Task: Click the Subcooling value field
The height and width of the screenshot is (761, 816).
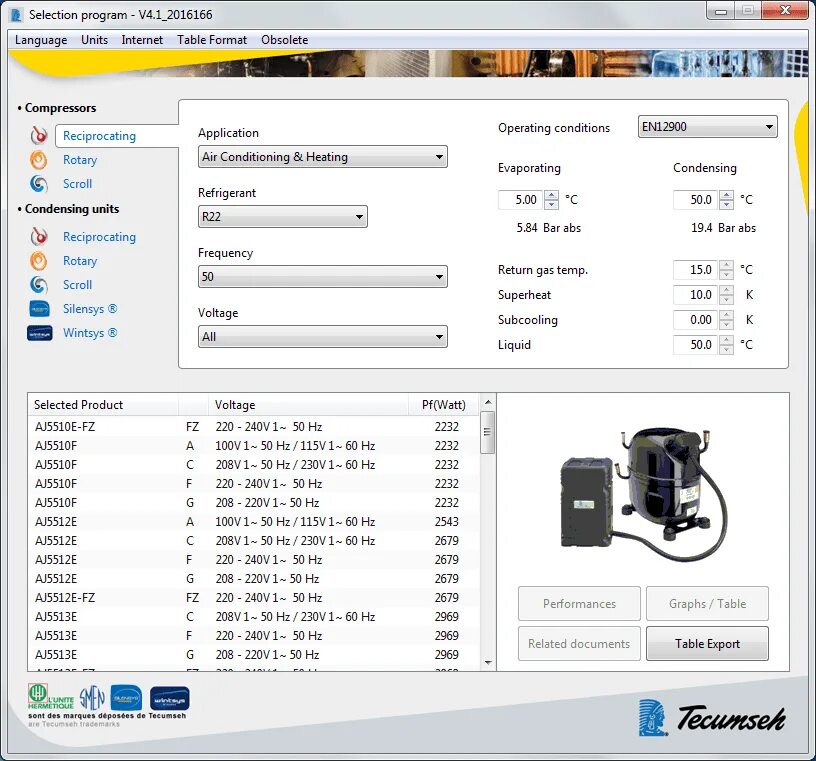Action: [x=696, y=320]
